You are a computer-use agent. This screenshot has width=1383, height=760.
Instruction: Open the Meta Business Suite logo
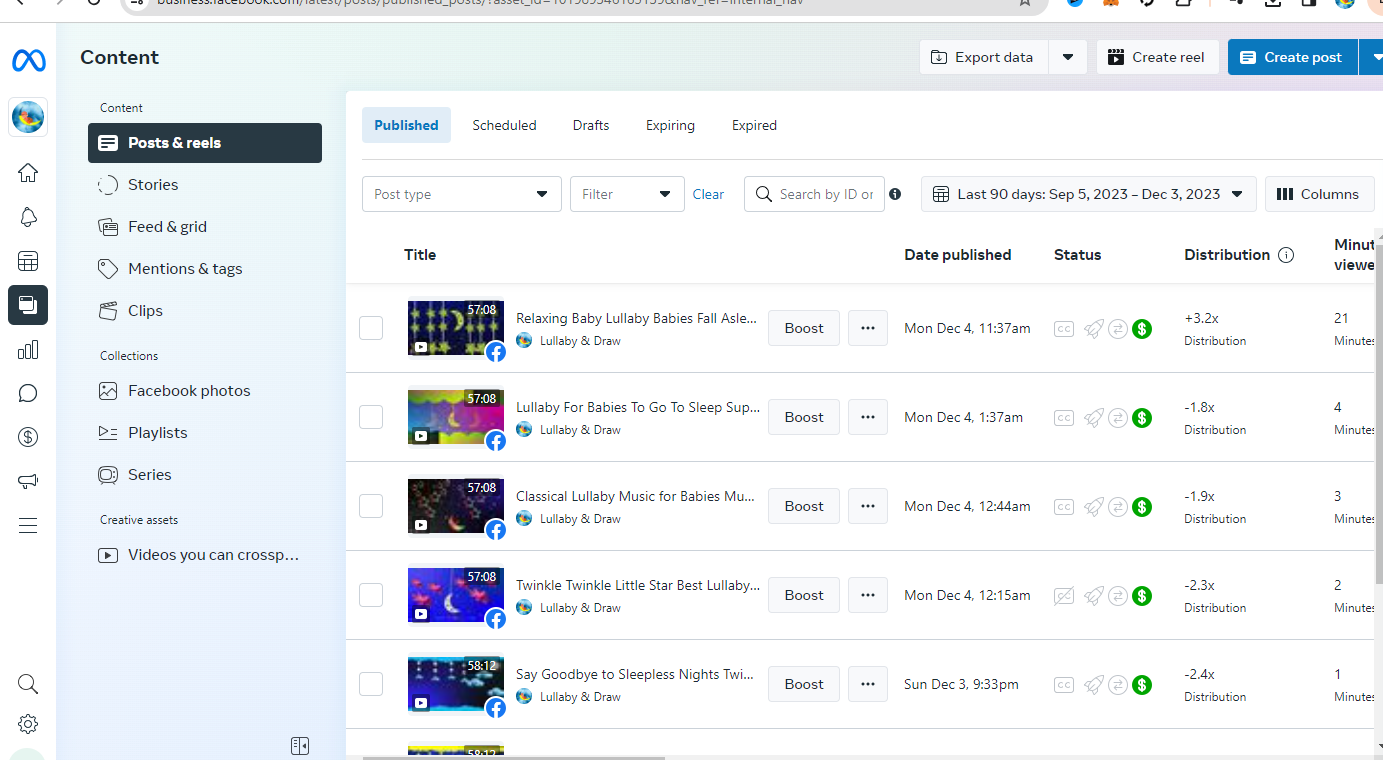click(x=28, y=61)
